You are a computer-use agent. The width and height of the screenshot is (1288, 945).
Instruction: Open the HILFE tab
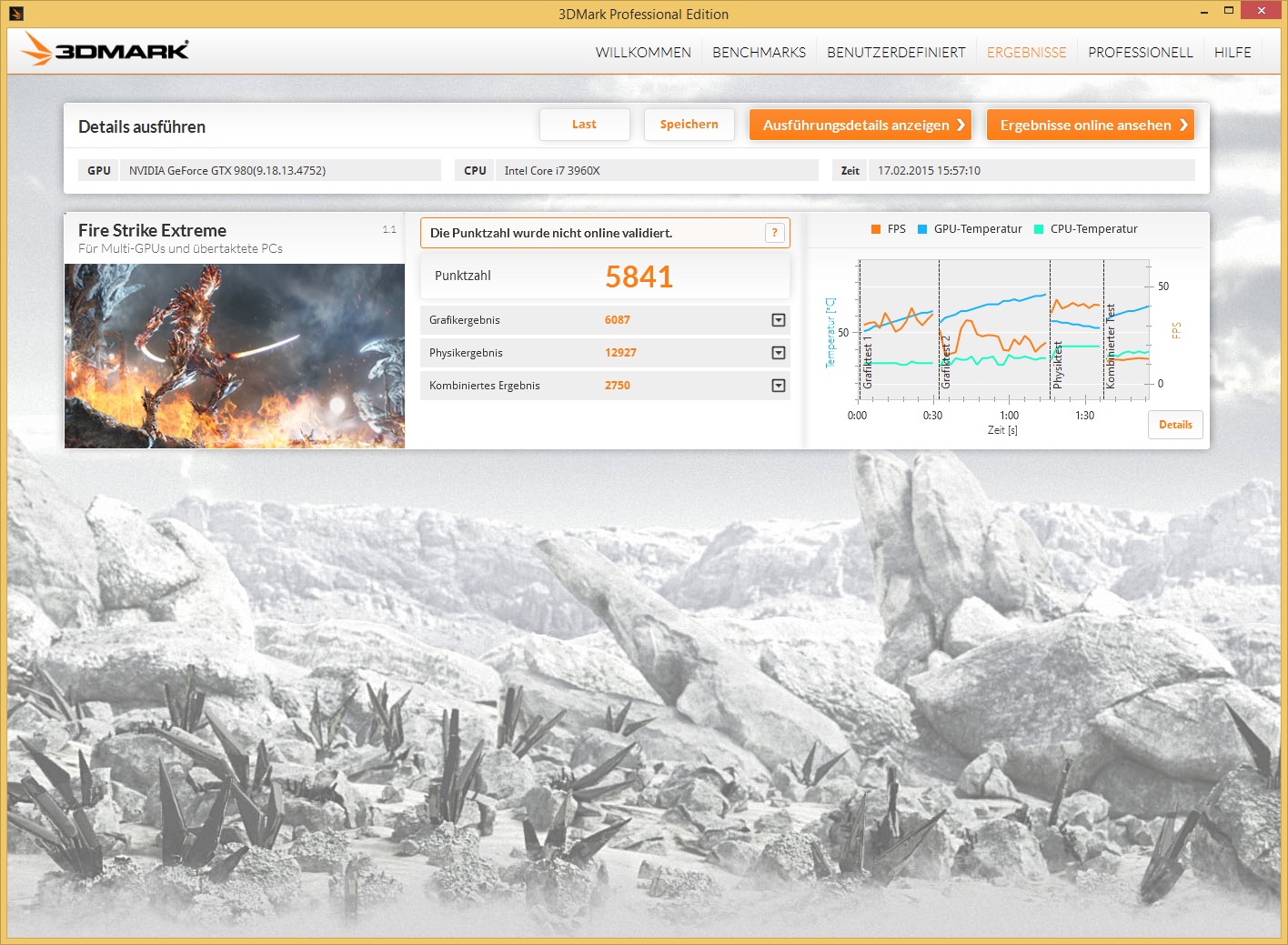coord(1233,53)
